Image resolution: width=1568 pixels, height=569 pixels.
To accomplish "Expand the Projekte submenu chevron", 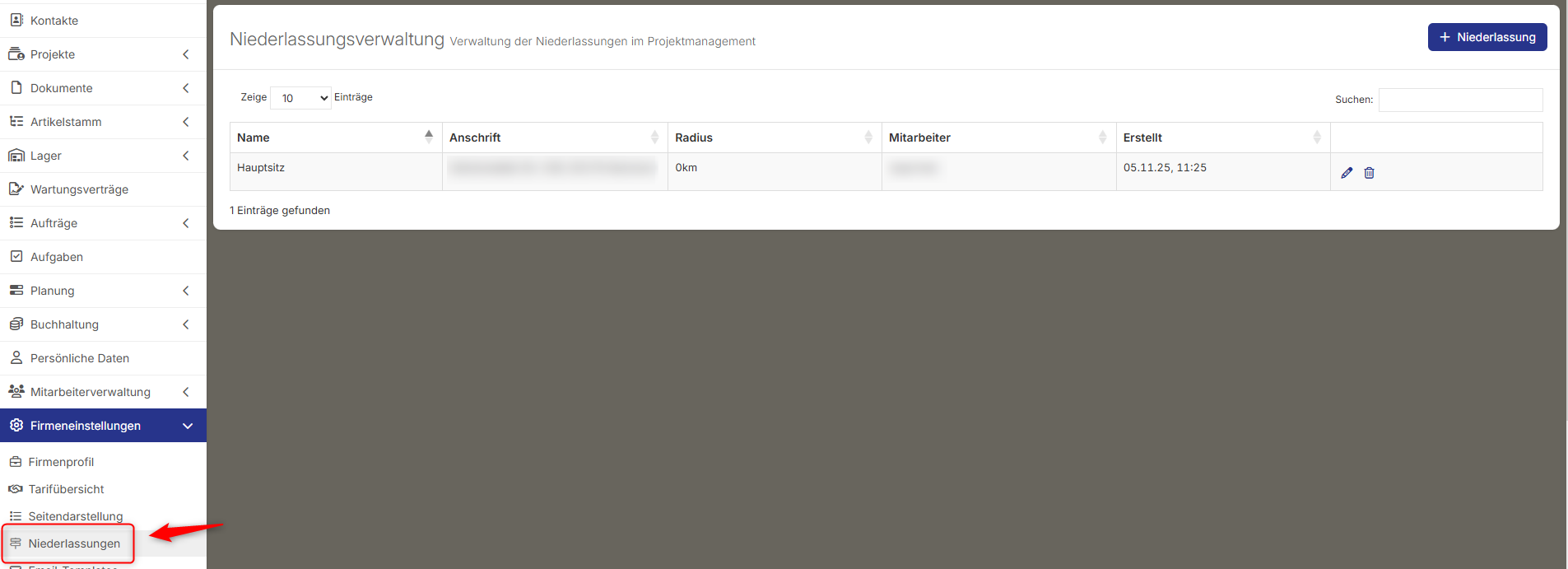I will point(186,54).
